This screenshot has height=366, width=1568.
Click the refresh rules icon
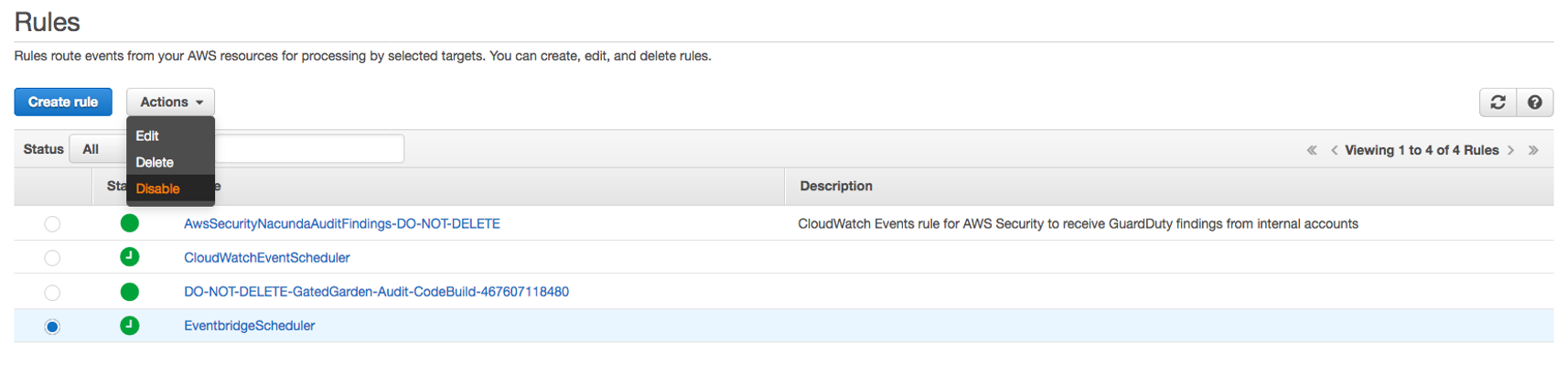[x=1498, y=102]
